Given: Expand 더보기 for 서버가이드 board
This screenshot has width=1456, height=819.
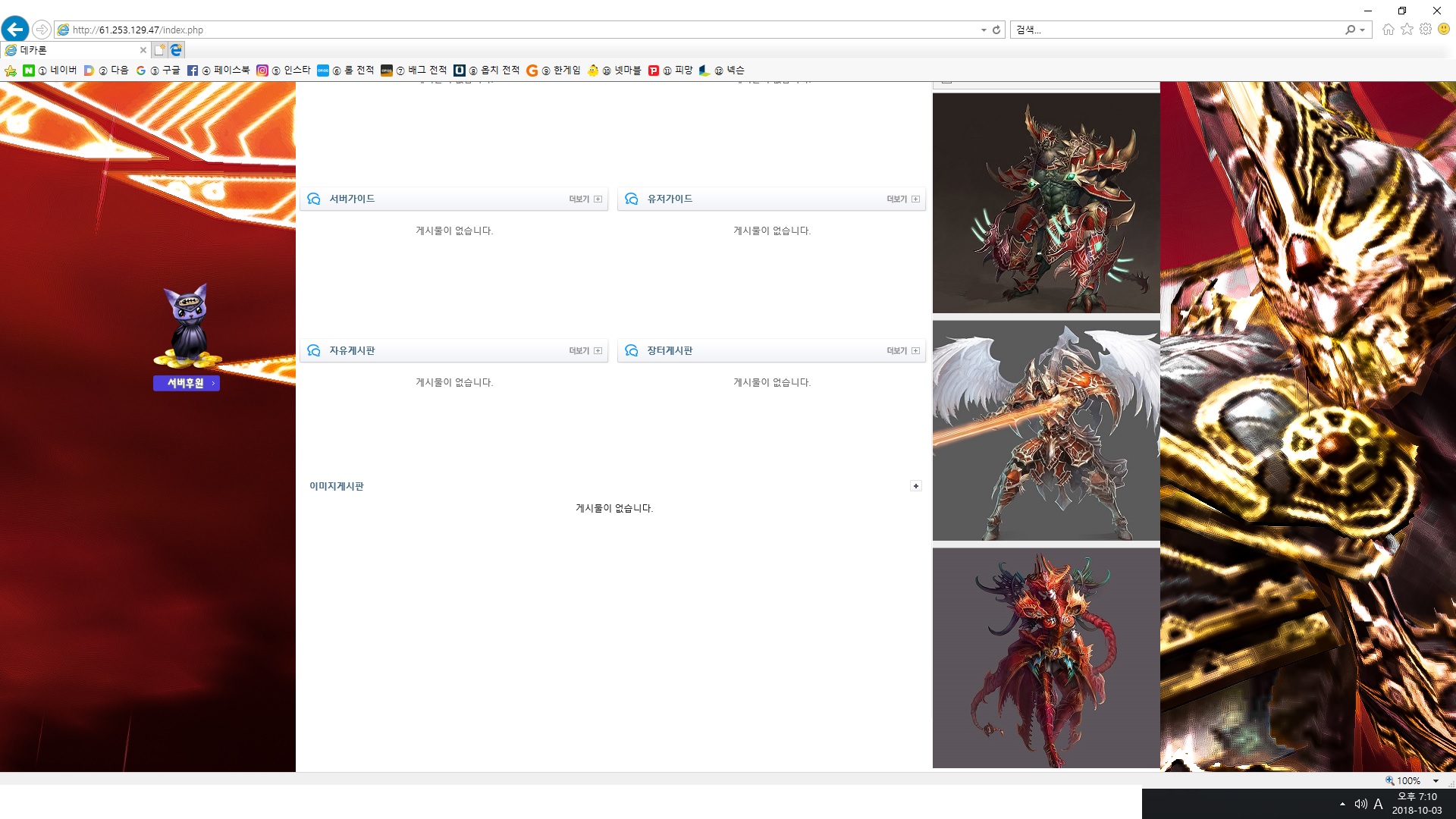Looking at the screenshot, I should (x=585, y=199).
